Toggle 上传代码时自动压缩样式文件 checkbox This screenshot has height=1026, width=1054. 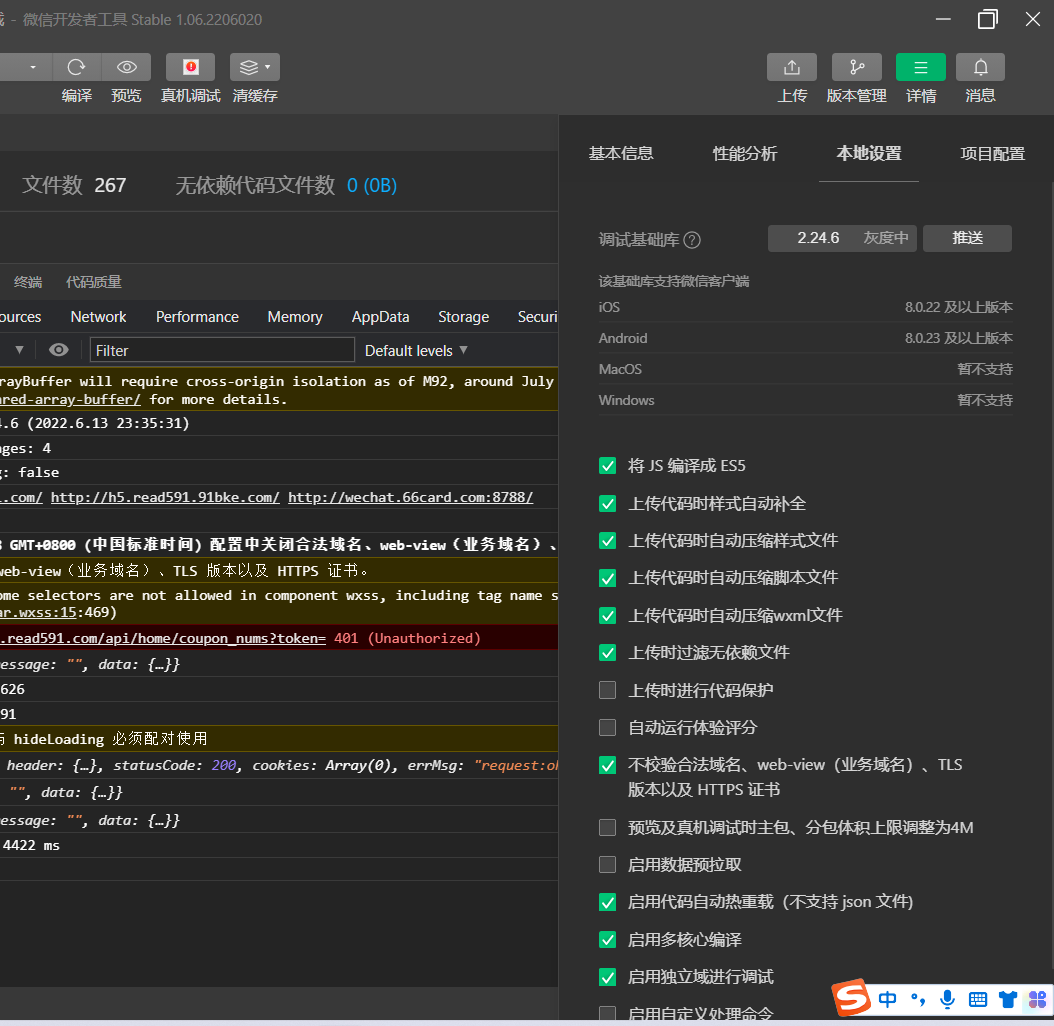tap(608, 541)
